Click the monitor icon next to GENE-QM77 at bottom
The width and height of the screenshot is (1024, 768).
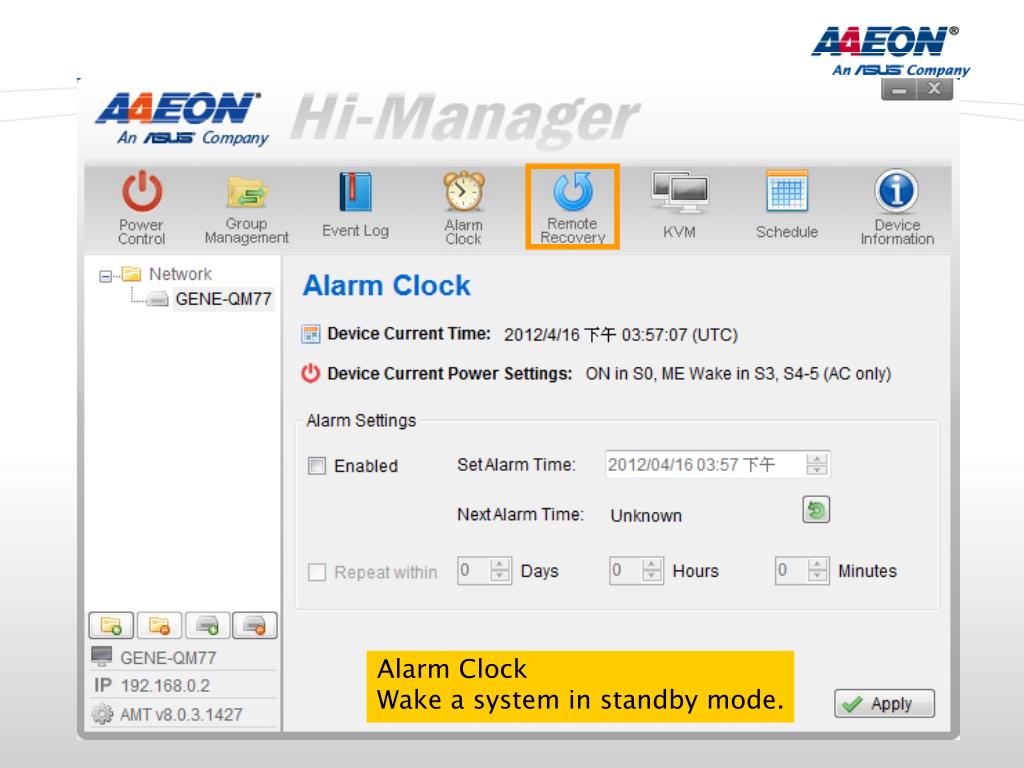click(101, 656)
